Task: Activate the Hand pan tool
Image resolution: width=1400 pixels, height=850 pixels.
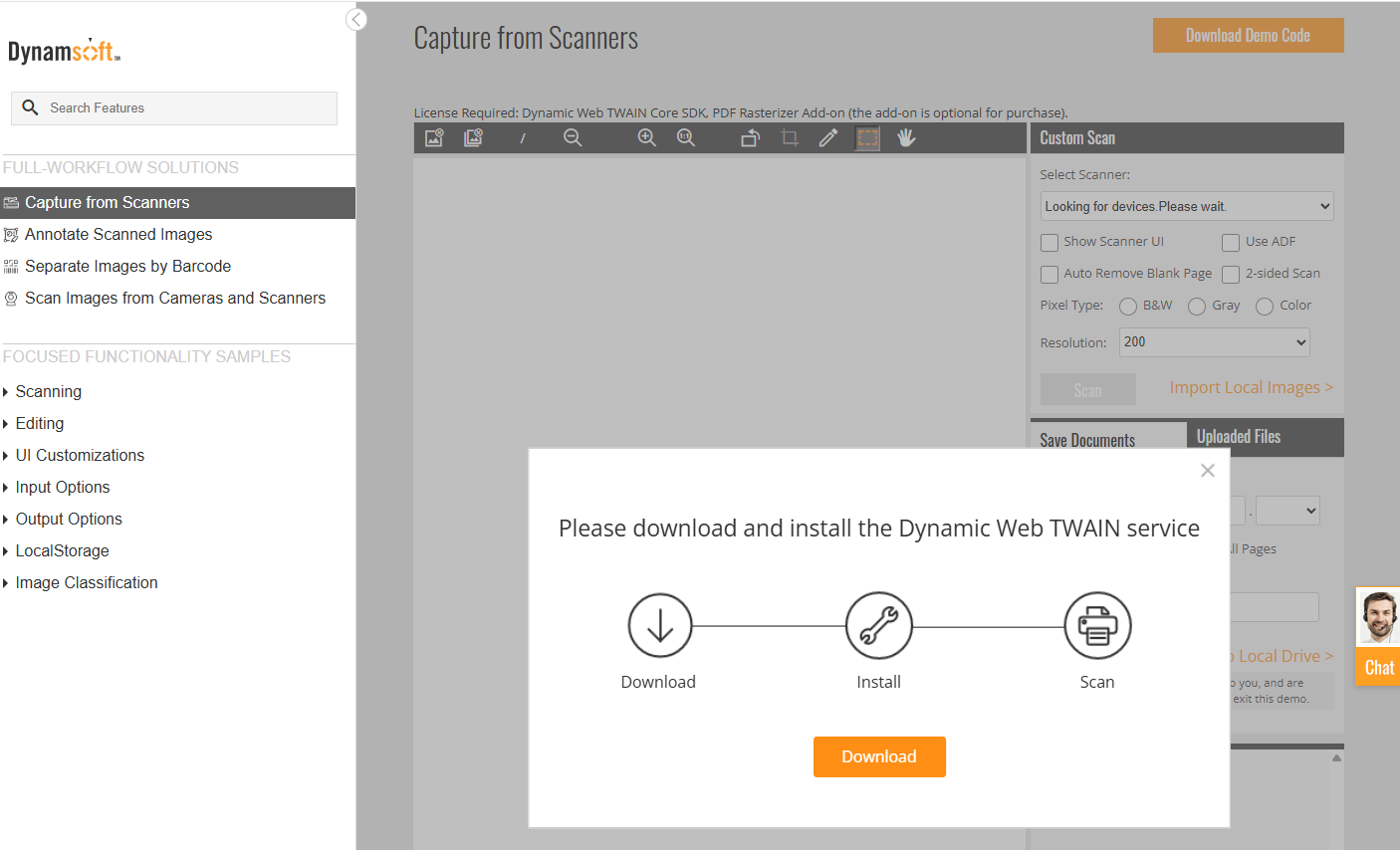Action: (906, 137)
